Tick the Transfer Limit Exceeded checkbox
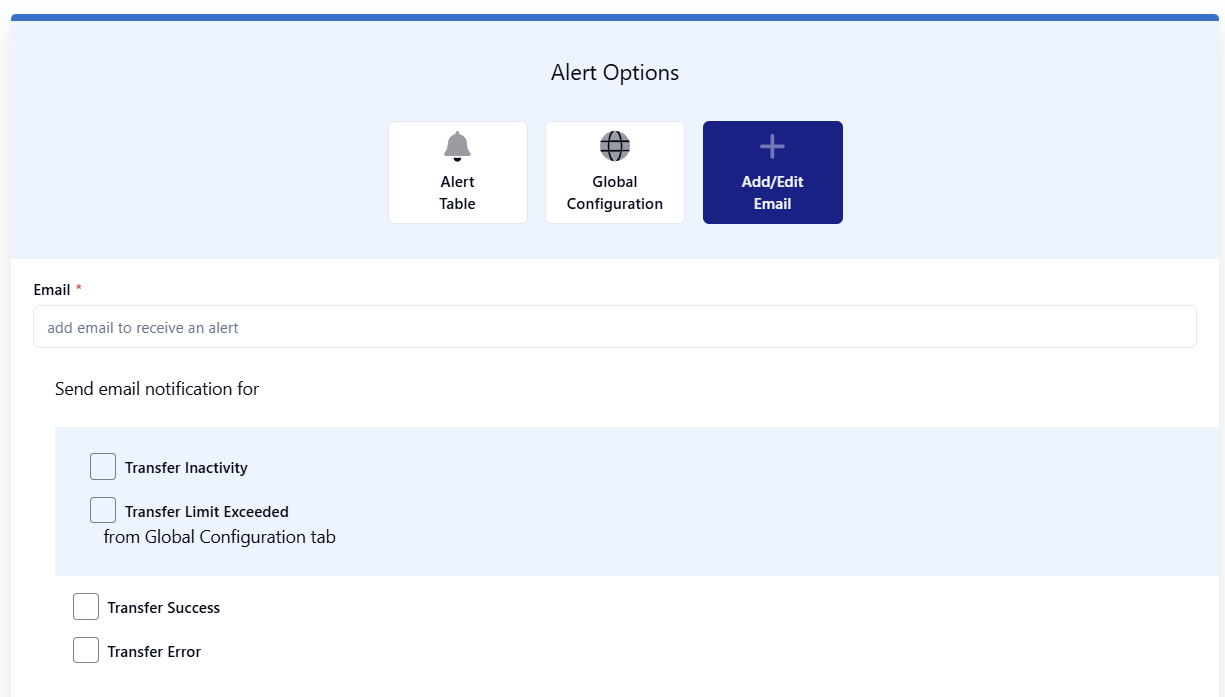The height and width of the screenshot is (697, 1225). pos(103,510)
